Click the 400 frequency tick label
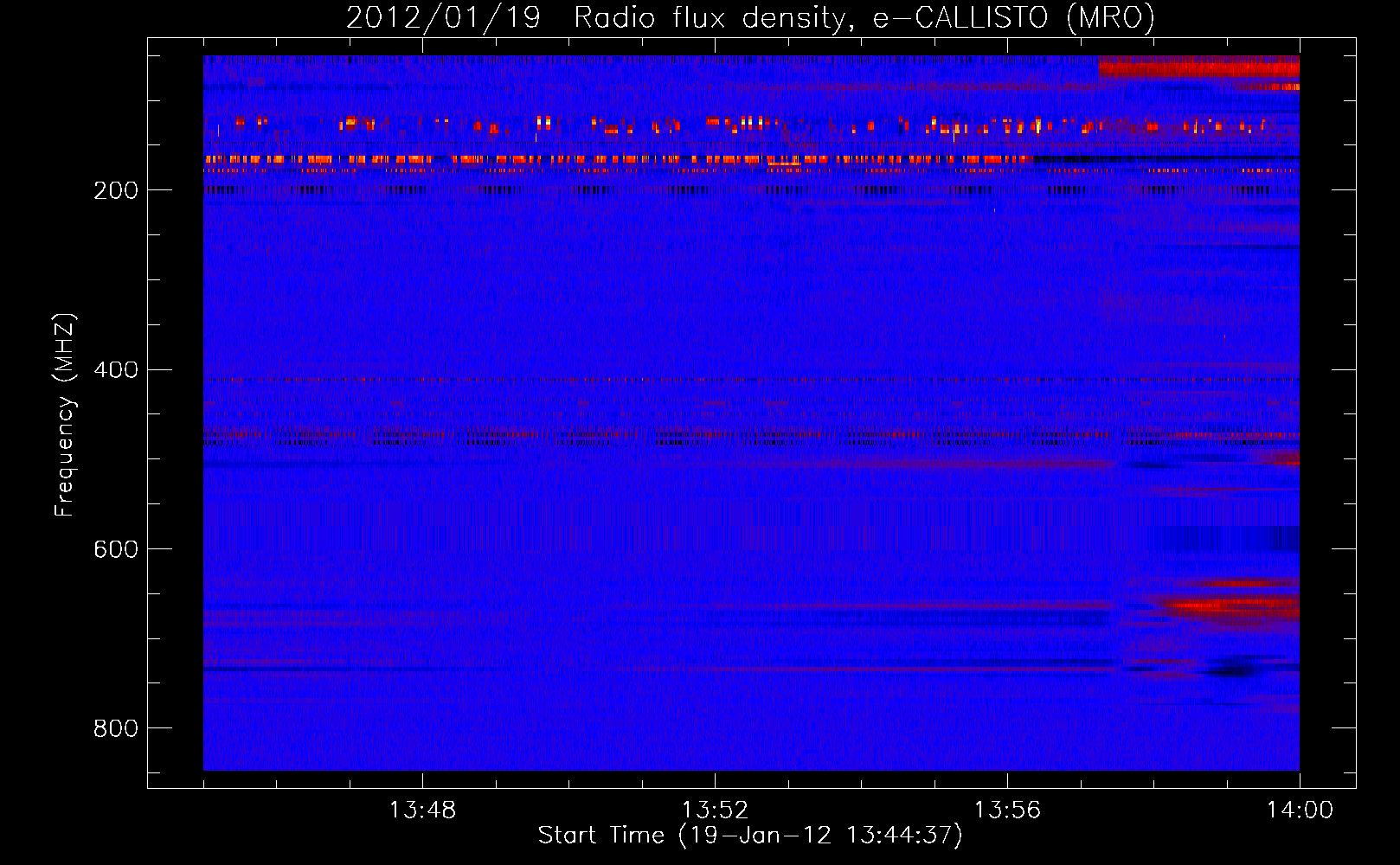The width and height of the screenshot is (1400, 865). coord(116,370)
